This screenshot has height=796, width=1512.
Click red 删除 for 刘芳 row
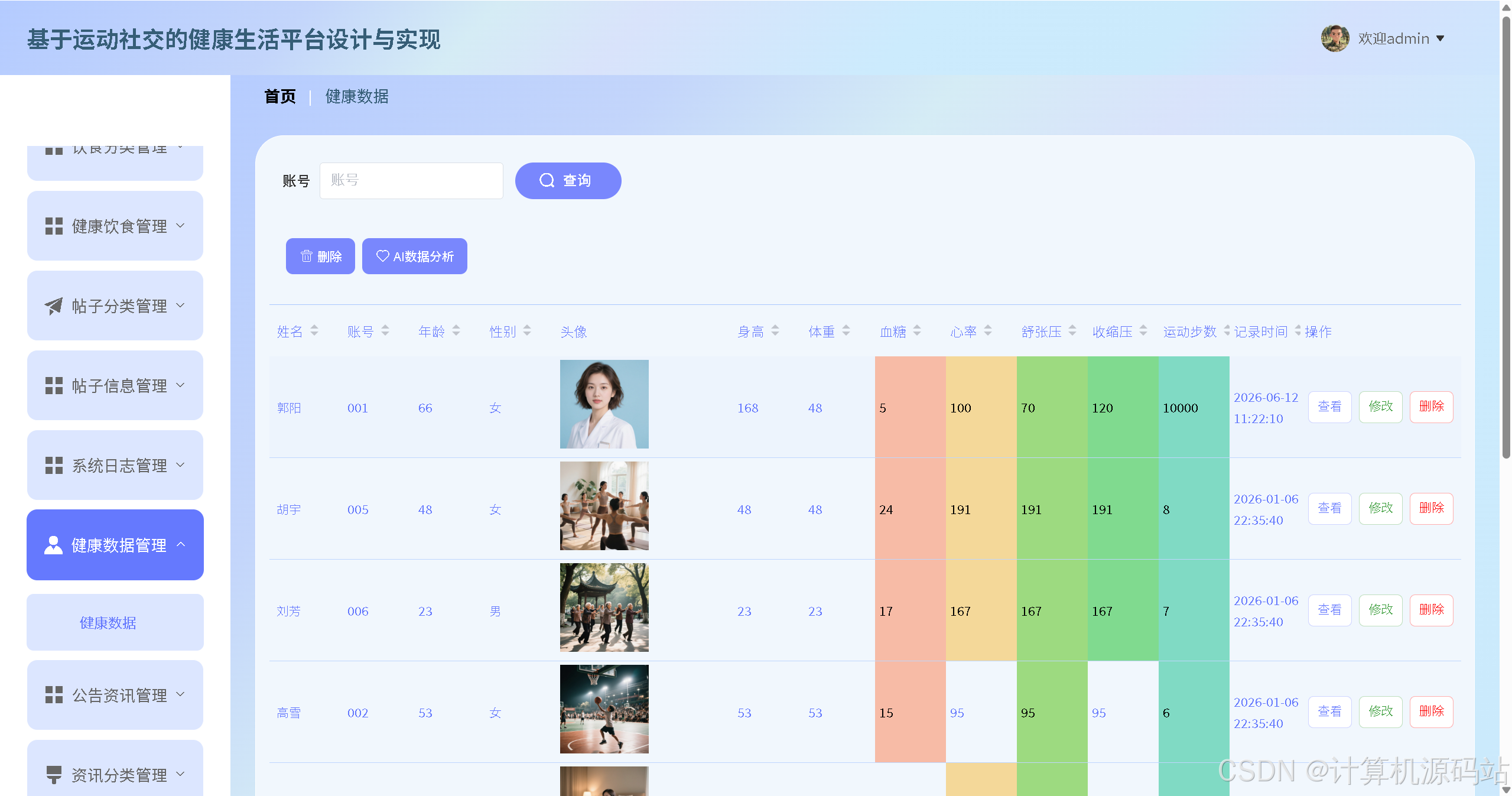(x=1431, y=610)
